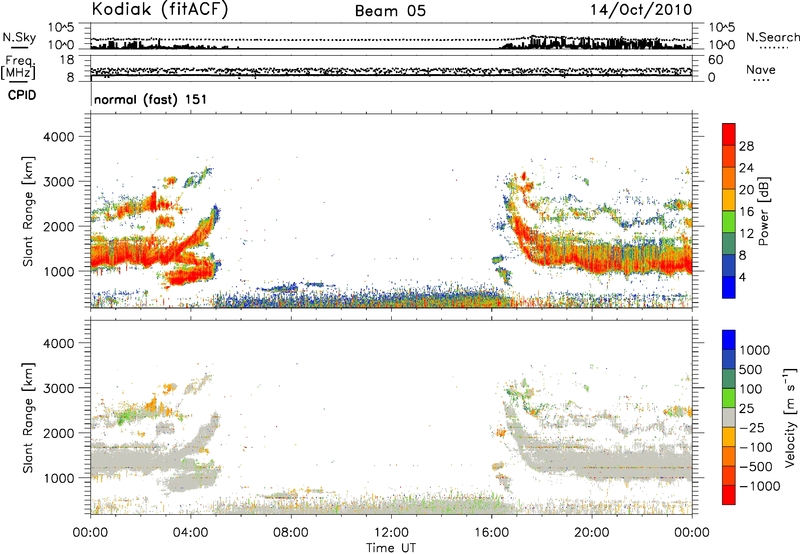Screen dimensions: 800x554
Task: Click the "08:00" time axis label
Action: click(291, 533)
